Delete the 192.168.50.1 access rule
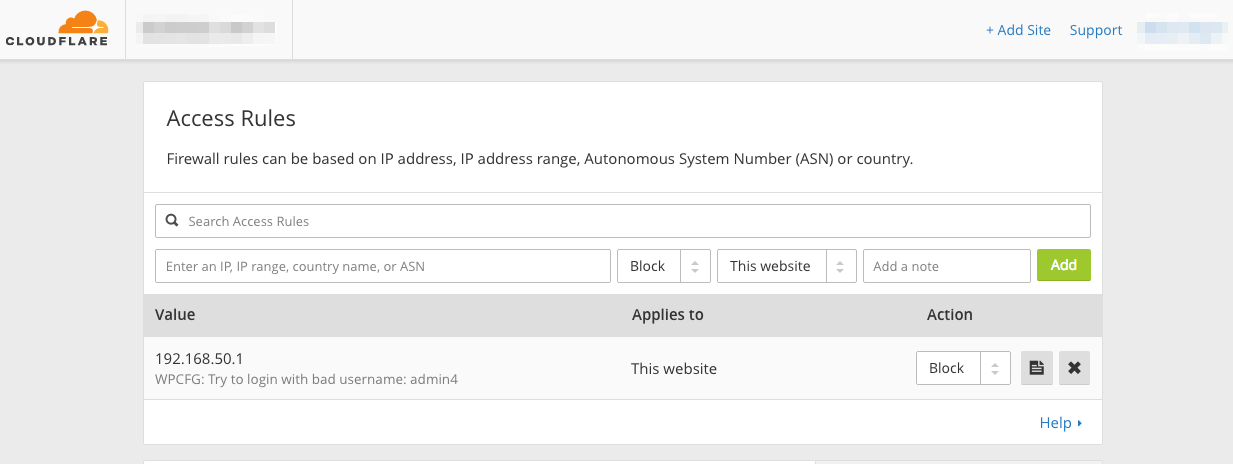Screen dimensions: 1233x464 click(1074, 368)
